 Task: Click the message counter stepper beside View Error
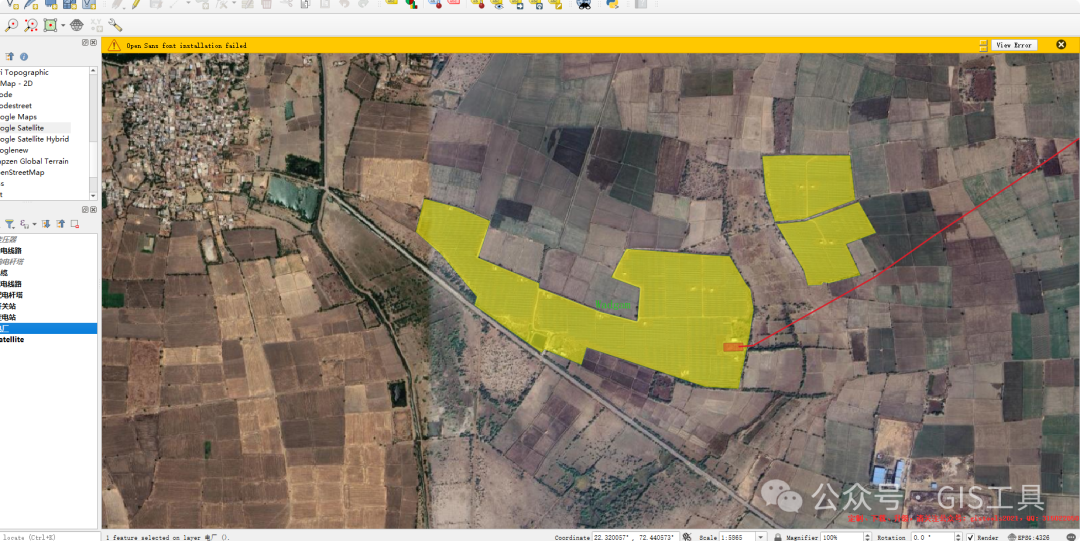[984, 45]
